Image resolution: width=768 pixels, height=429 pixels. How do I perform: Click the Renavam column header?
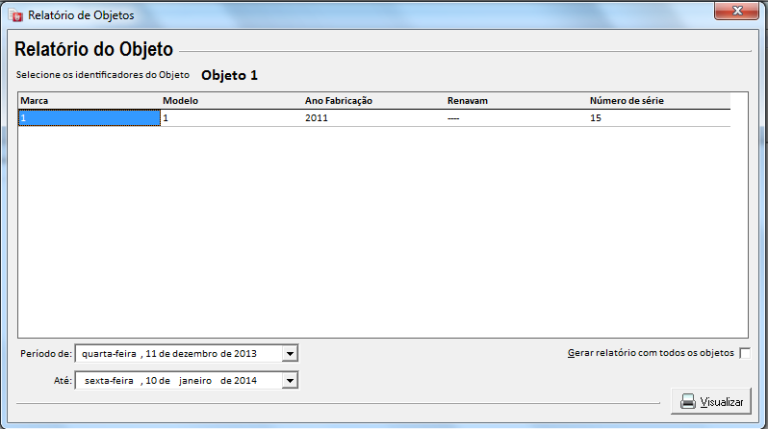tap(466, 101)
